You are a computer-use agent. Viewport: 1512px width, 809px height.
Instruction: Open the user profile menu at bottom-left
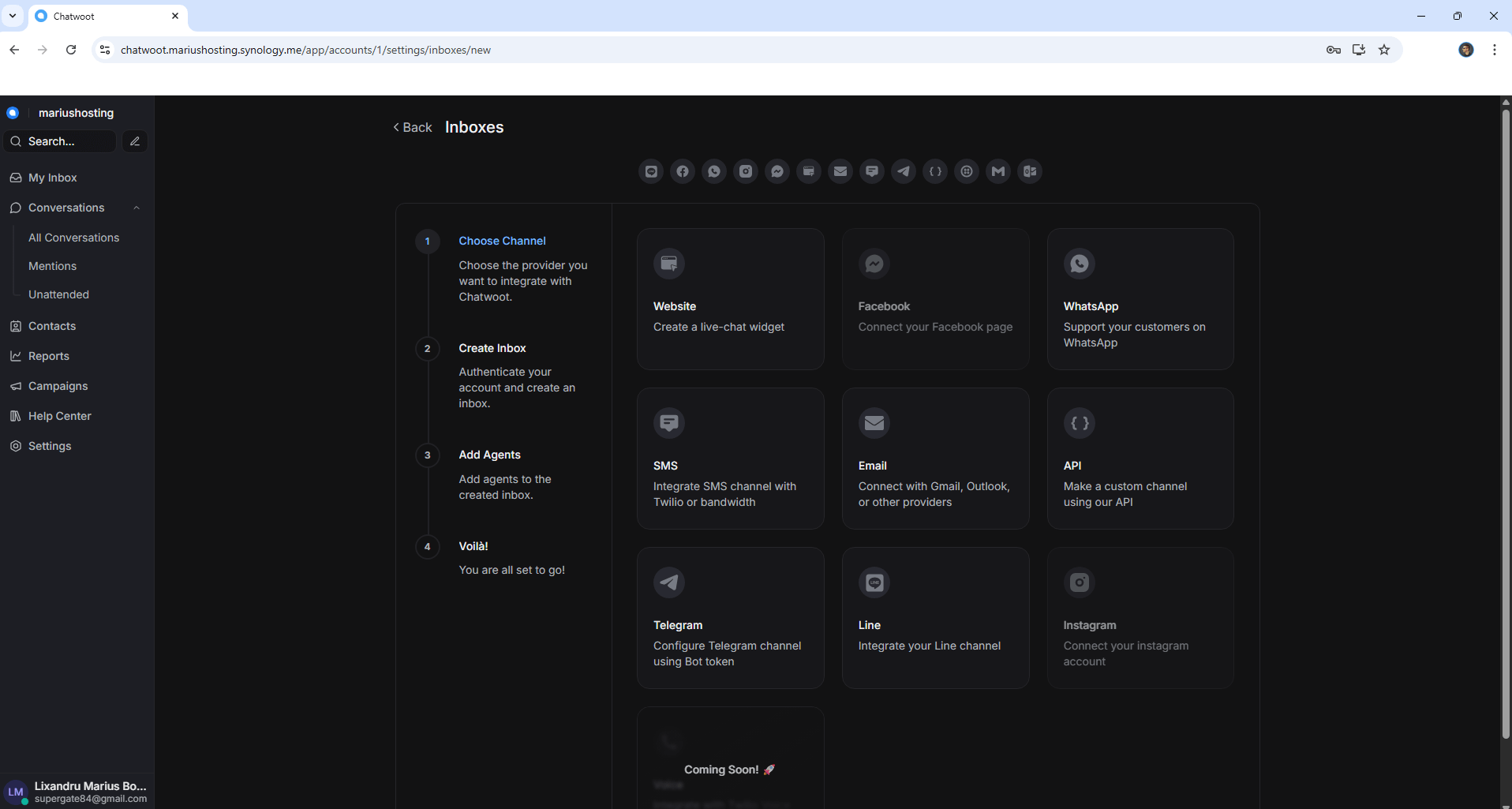(77, 792)
